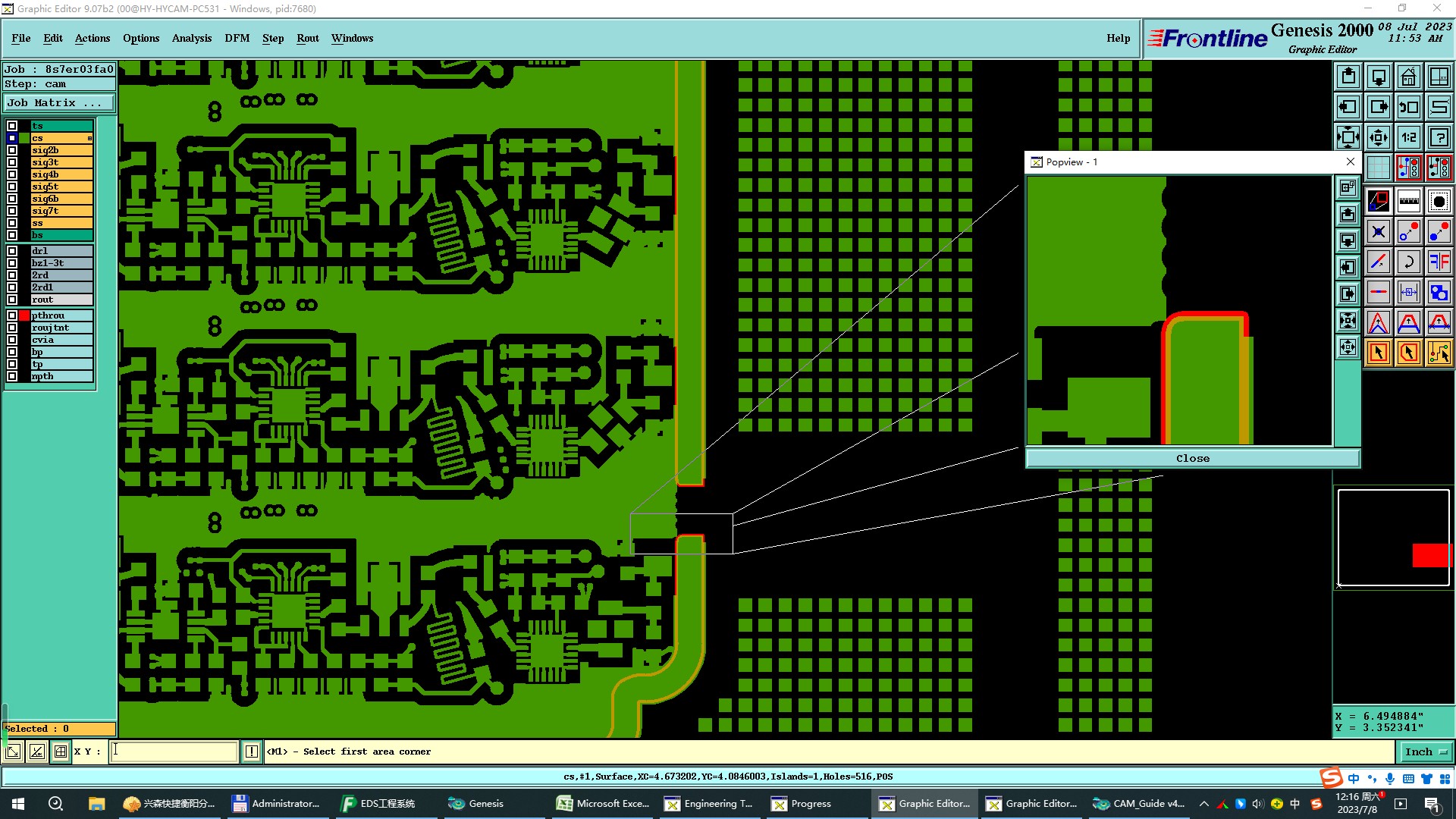Enable the drl layer checkbox
Viewport: 1456px width, 819px height.
pyautogui.click(x=12, y=251)
